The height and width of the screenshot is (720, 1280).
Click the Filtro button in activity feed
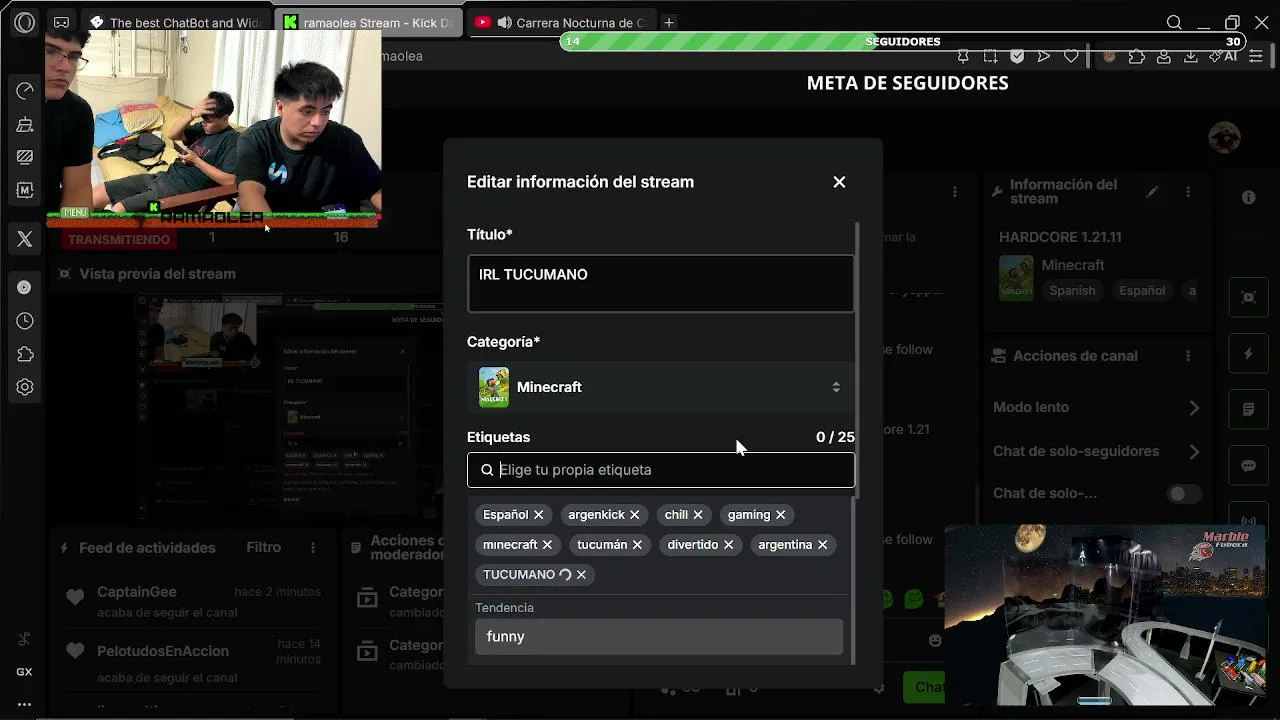(264, 547)
